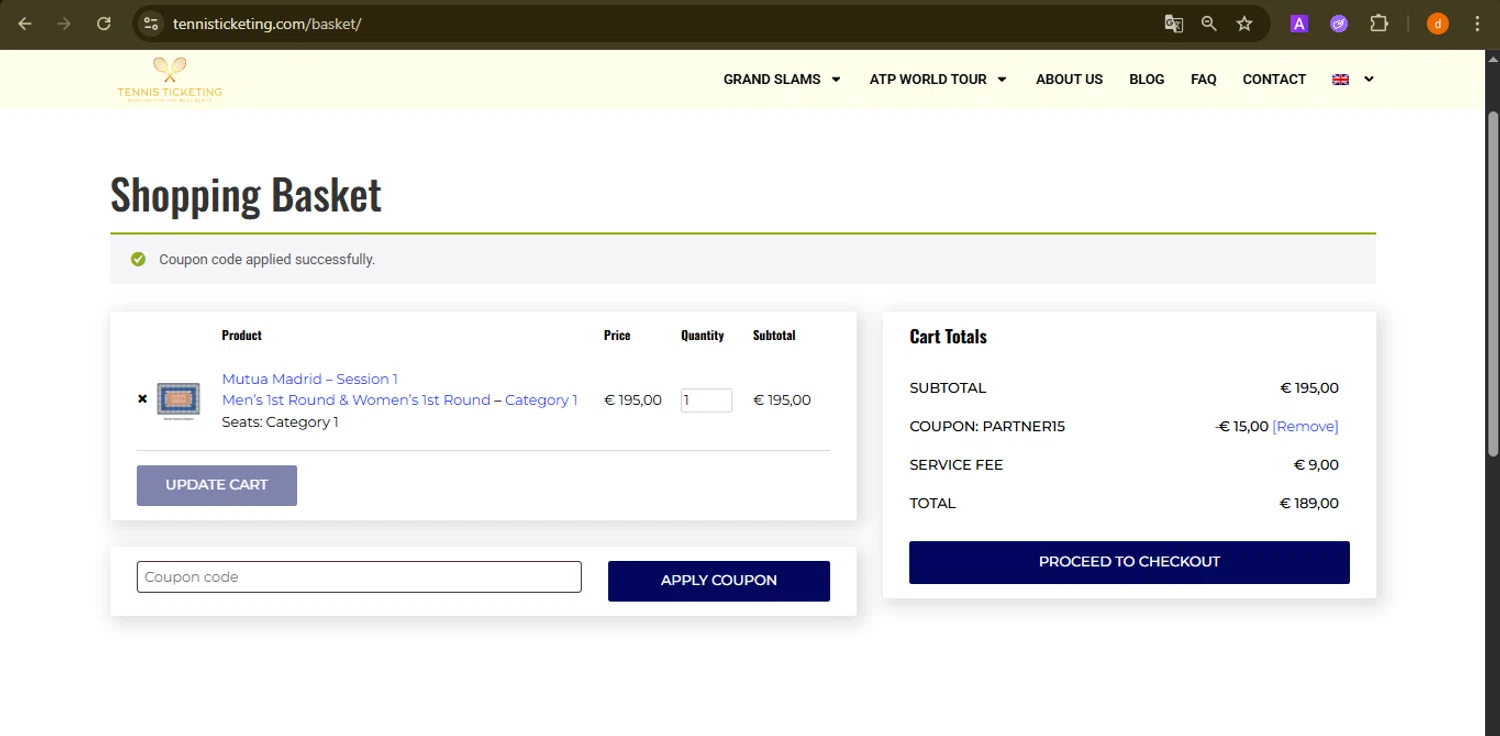Click the ticket quantity field

pos(706,400)
